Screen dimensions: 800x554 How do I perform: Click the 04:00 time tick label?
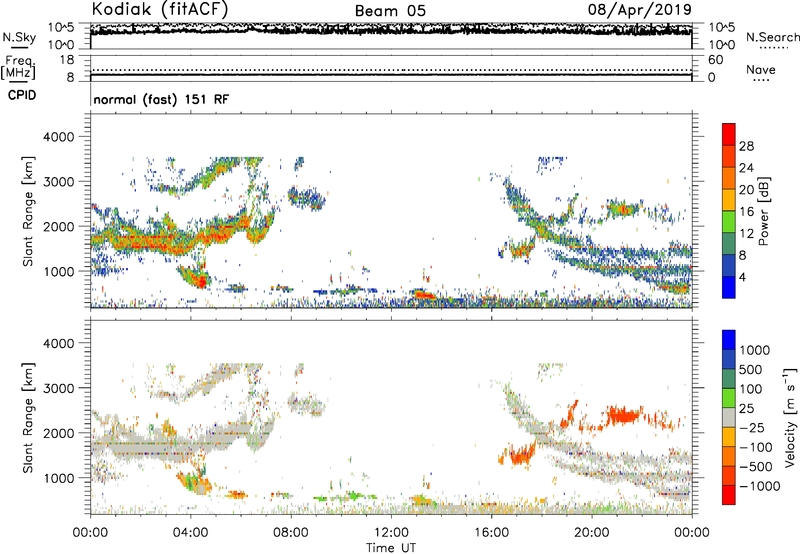point(190,533)
